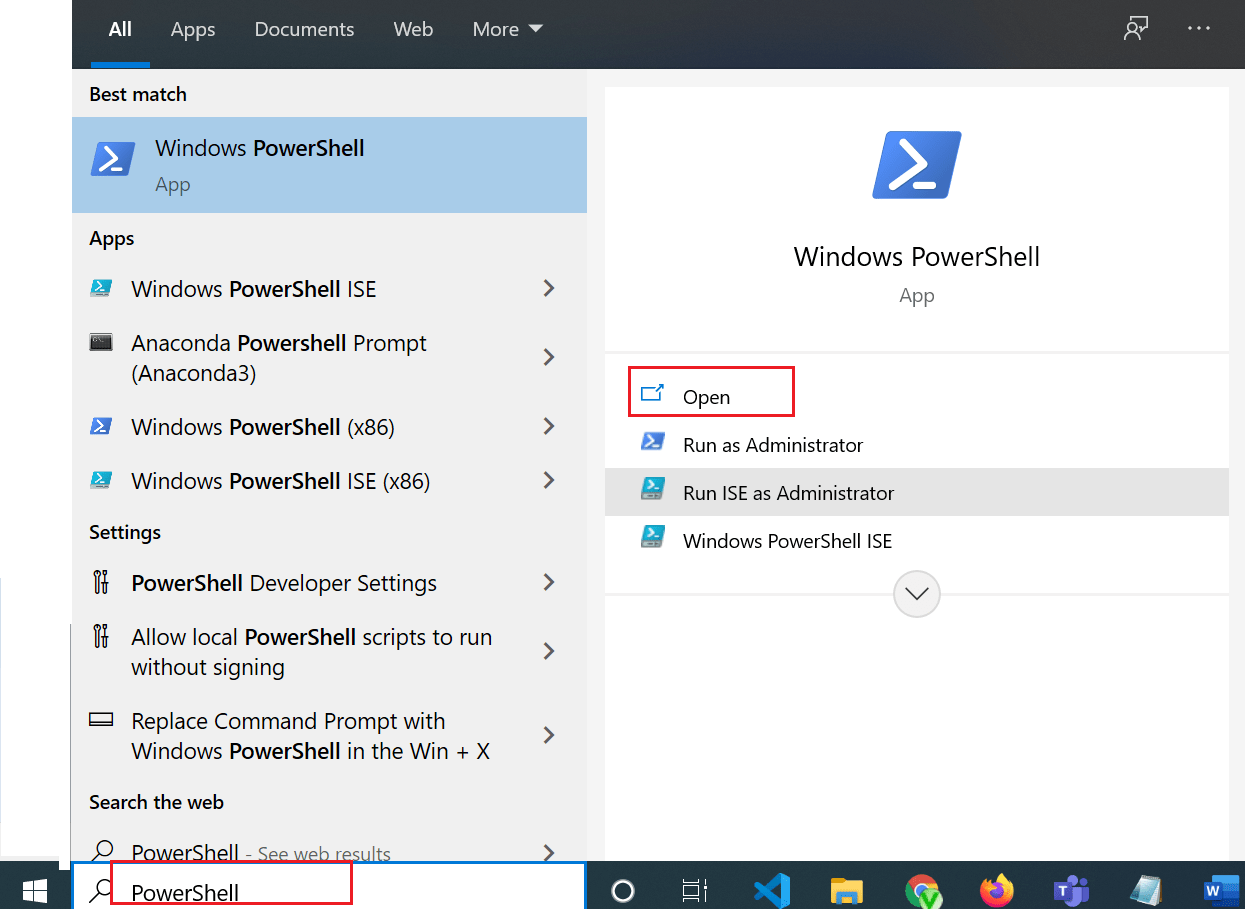Open PowerShell Developer Settings

click(283, 583)
